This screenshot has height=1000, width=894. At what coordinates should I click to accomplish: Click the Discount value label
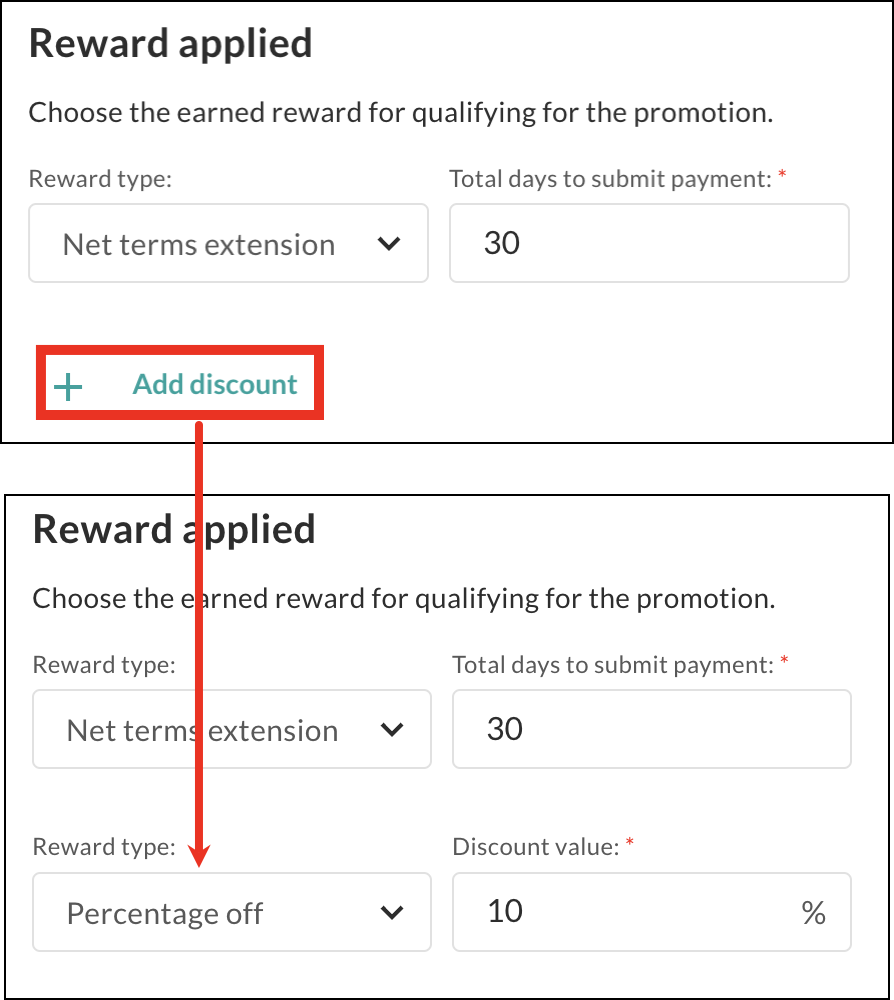[x=536, y=847]
